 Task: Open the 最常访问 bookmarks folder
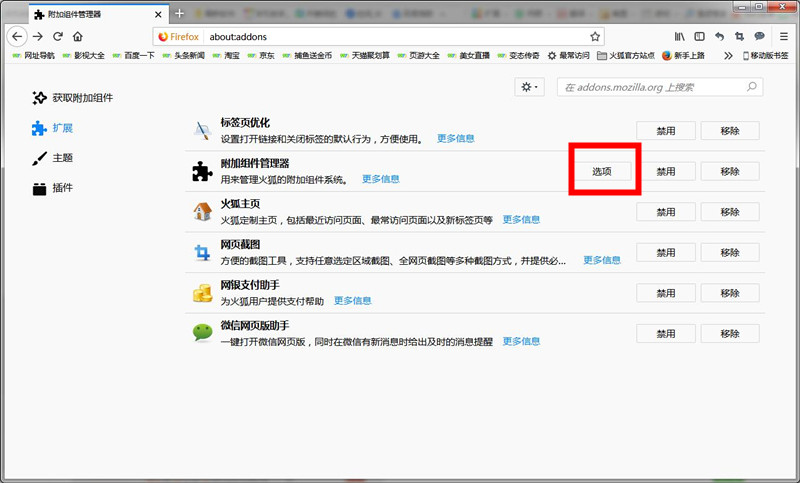pyautogui.click(x=568, y=56)
